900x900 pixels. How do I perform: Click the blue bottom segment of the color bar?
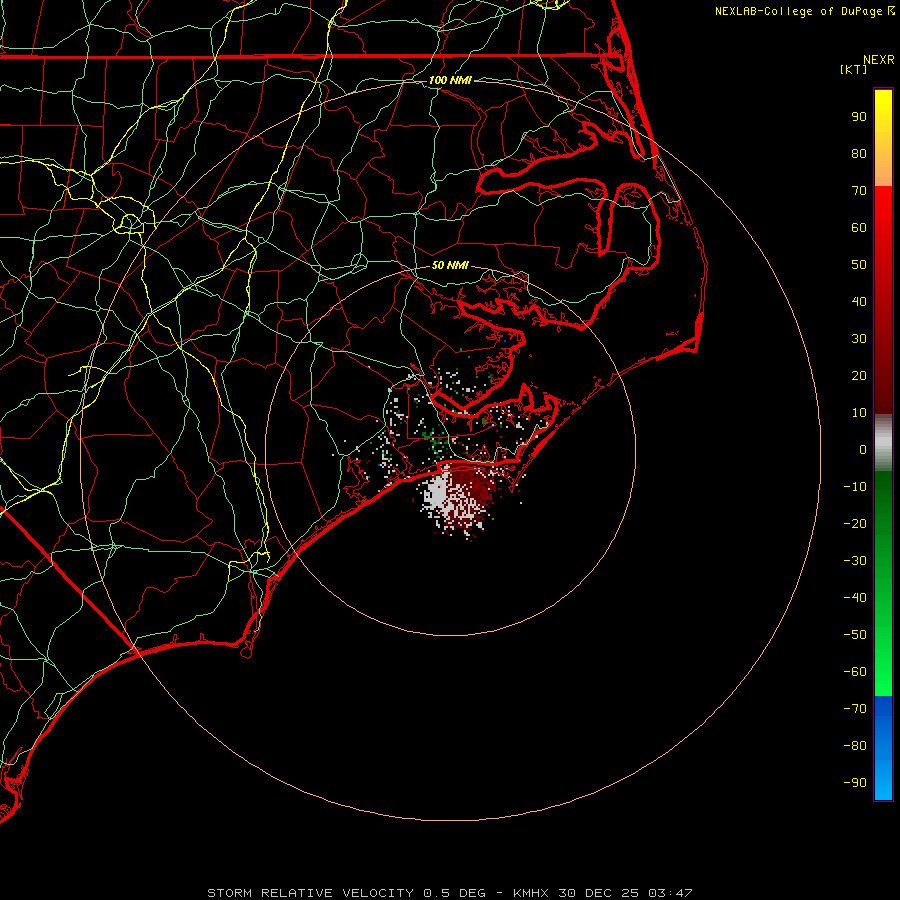click(x=883, y=748)
